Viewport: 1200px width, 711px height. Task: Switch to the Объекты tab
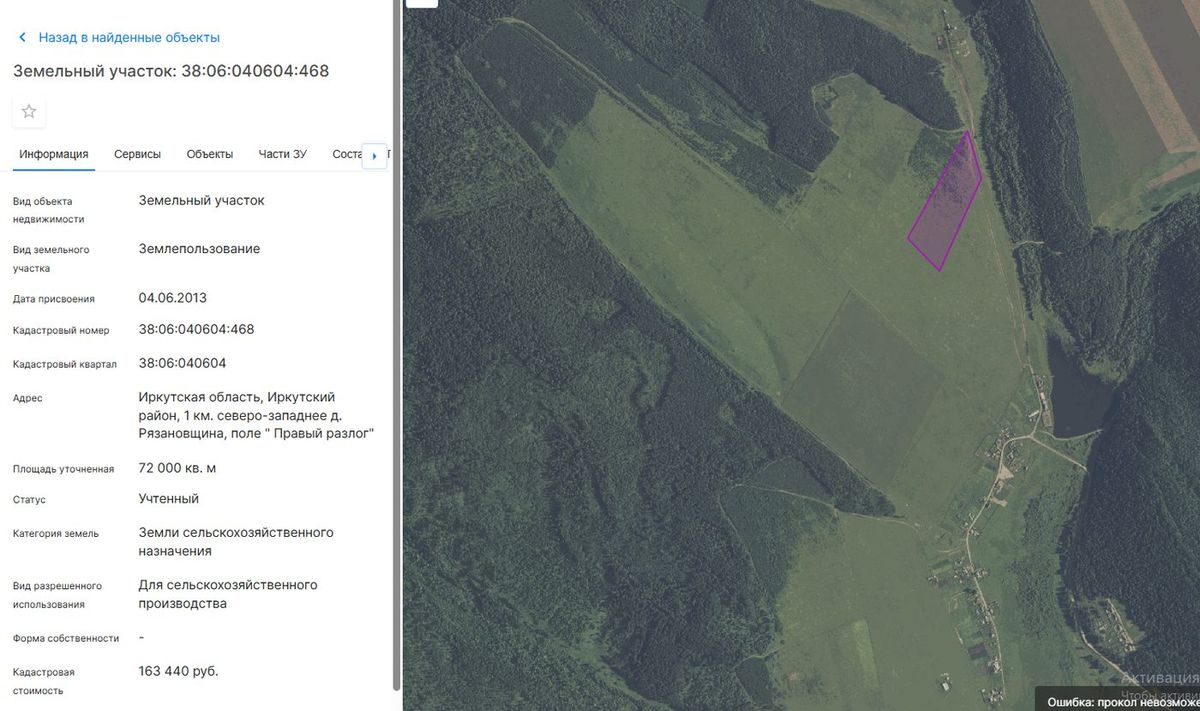point(210,154)
